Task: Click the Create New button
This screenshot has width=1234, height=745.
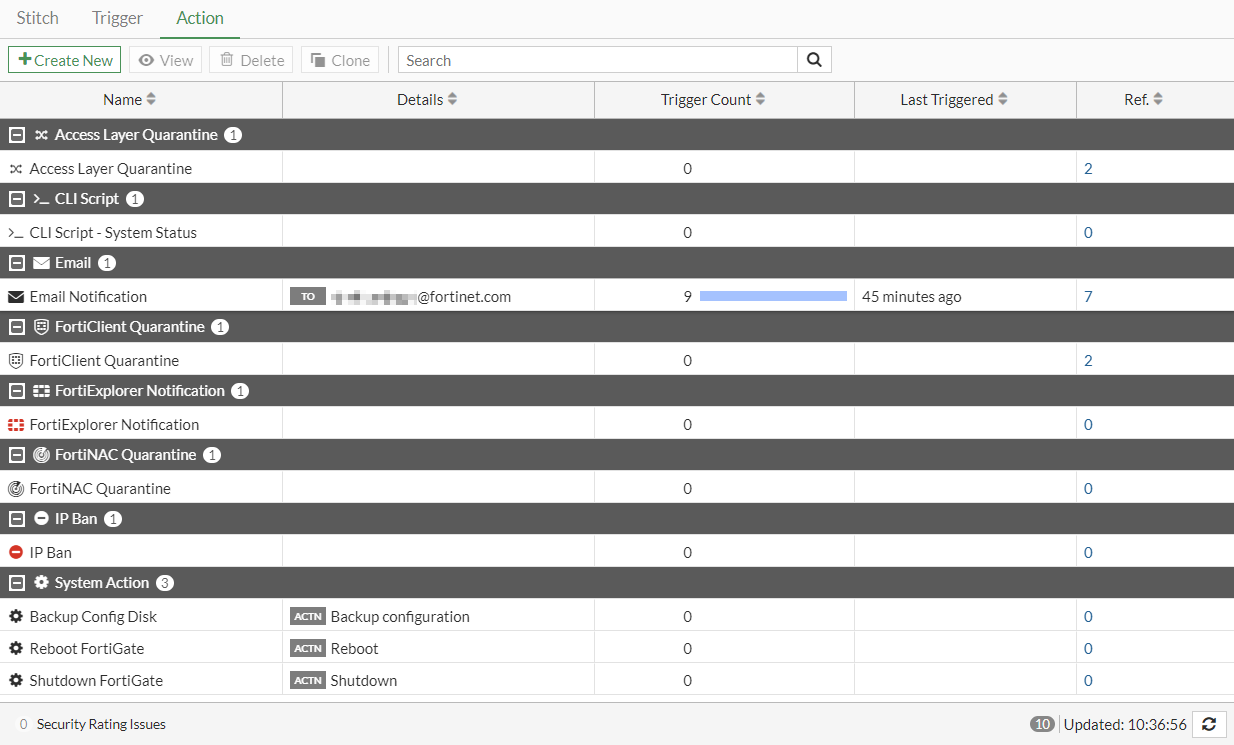Action: [x=64, y=59]
